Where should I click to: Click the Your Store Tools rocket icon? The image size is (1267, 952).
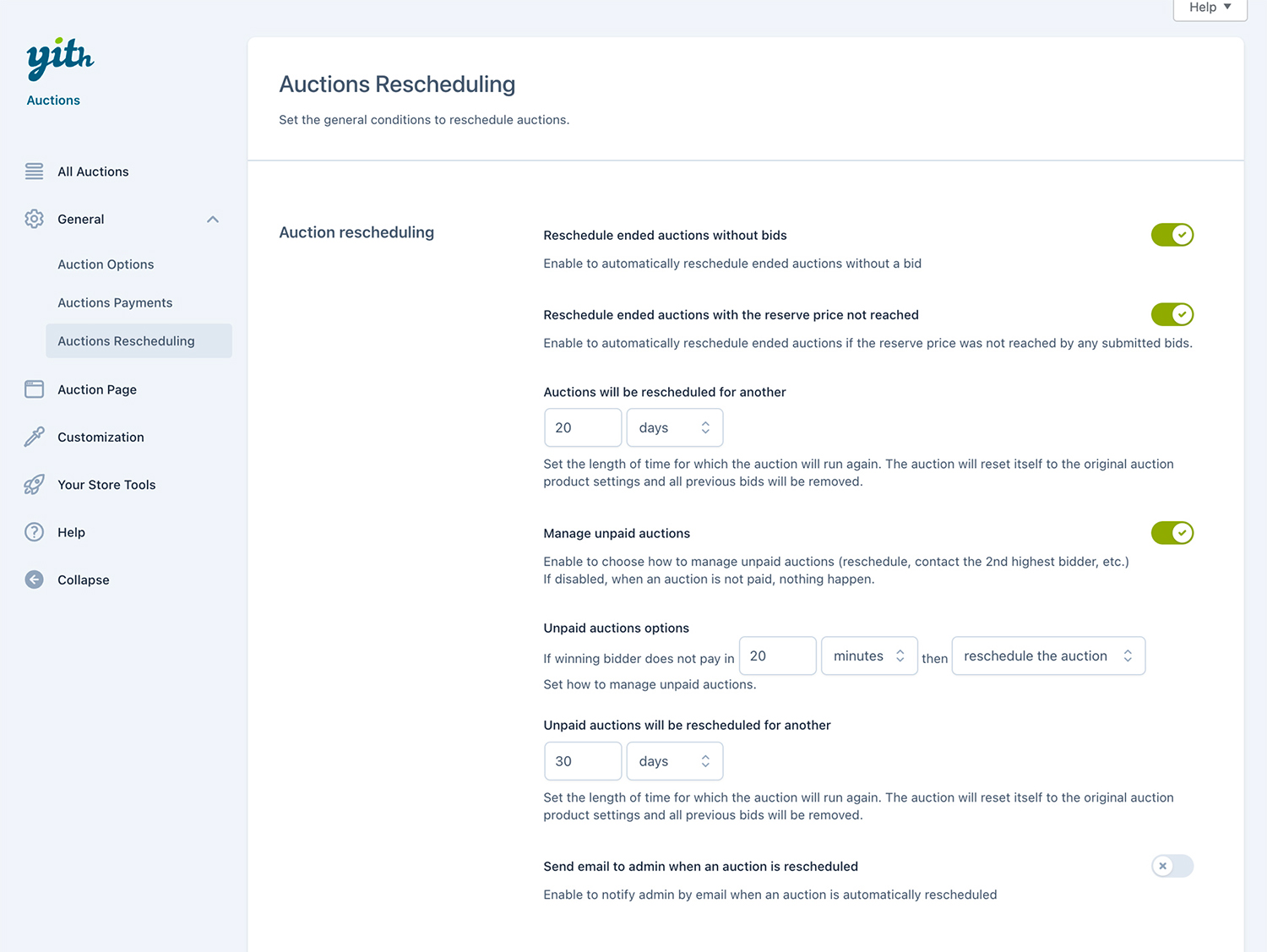point(34,485)
